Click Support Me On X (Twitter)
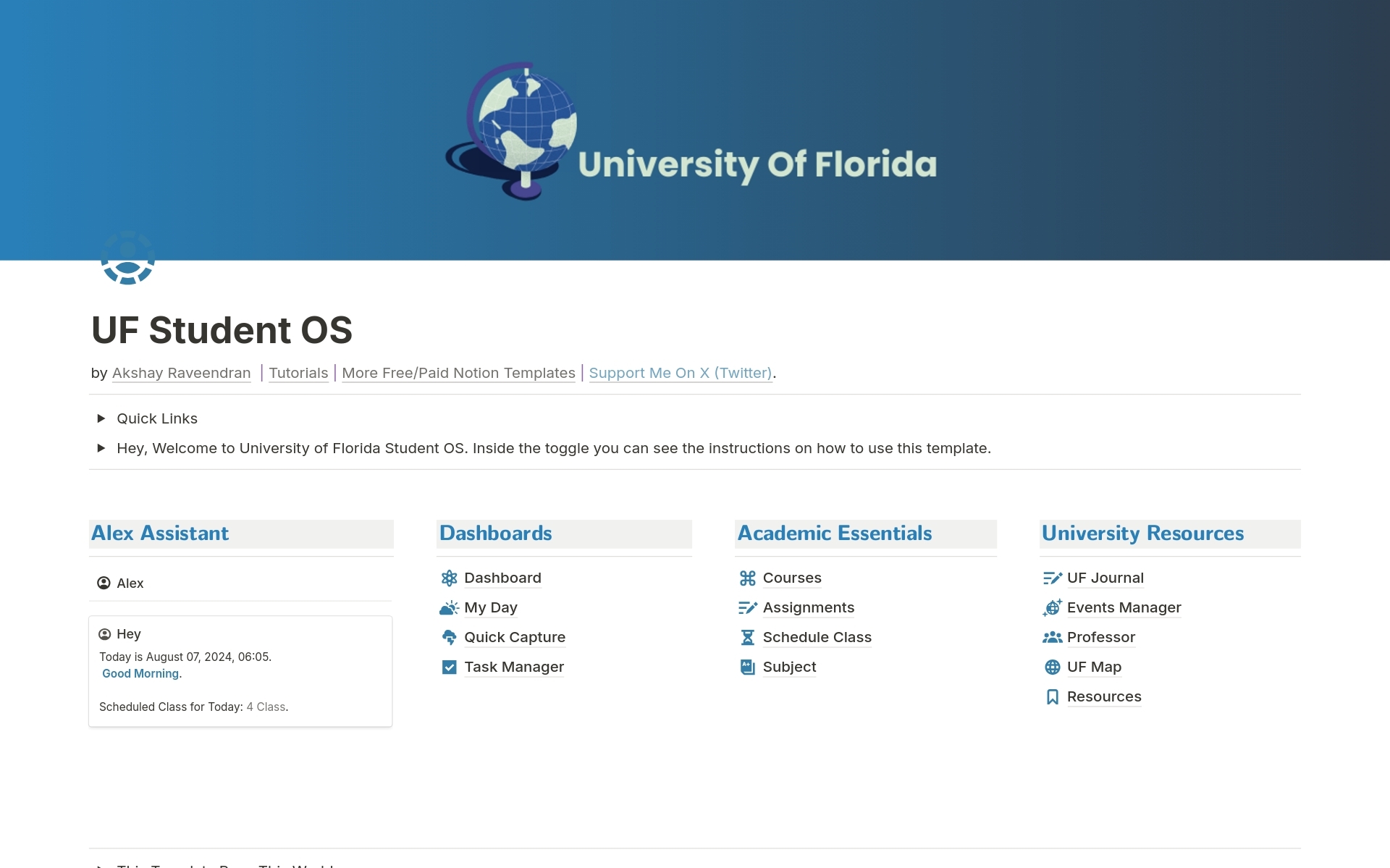The width and height of the screenshot is (1390, 868). pyautogui.click(x=680, y=373)
